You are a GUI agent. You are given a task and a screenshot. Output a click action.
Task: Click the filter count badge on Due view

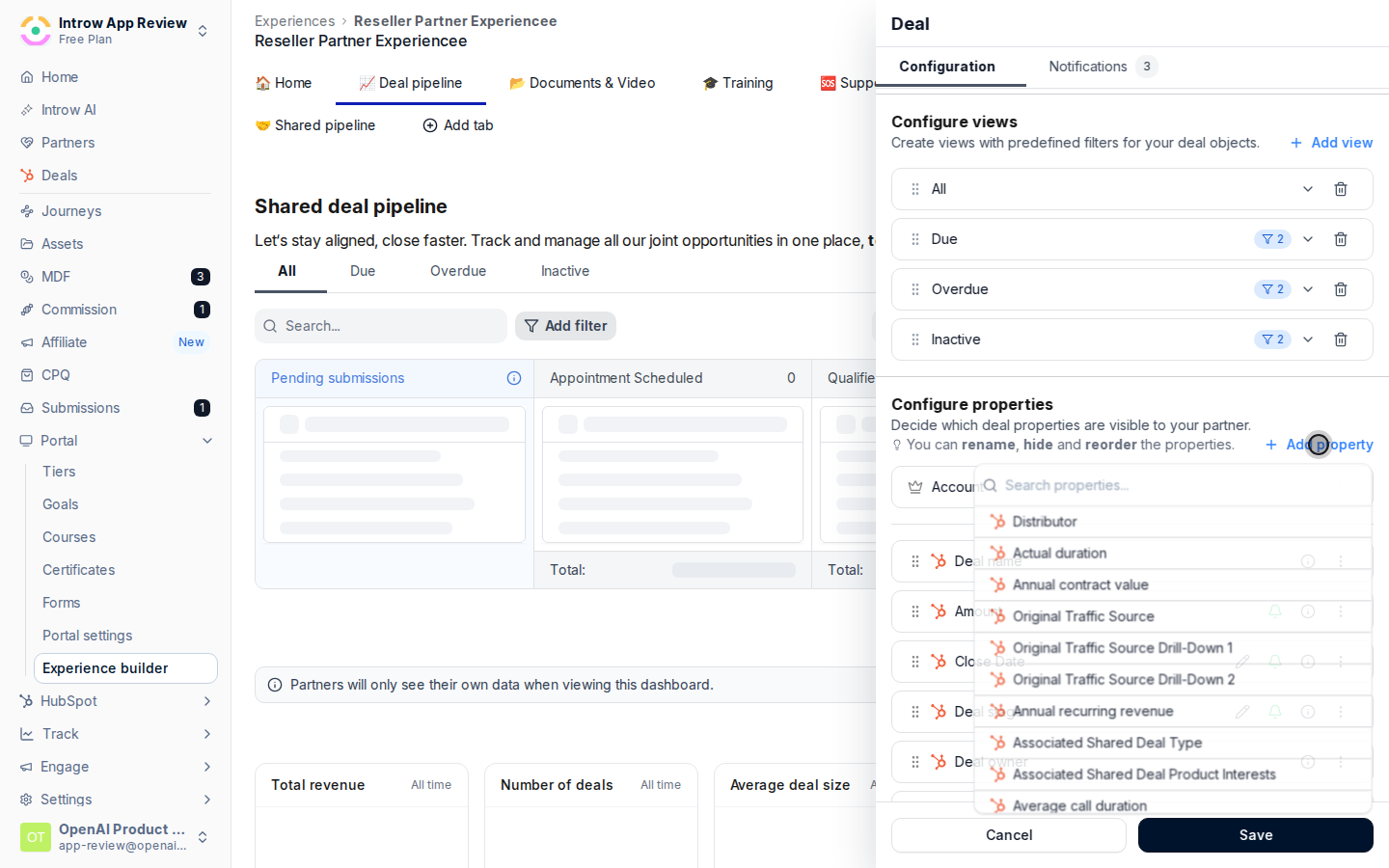click(1272, 239)
